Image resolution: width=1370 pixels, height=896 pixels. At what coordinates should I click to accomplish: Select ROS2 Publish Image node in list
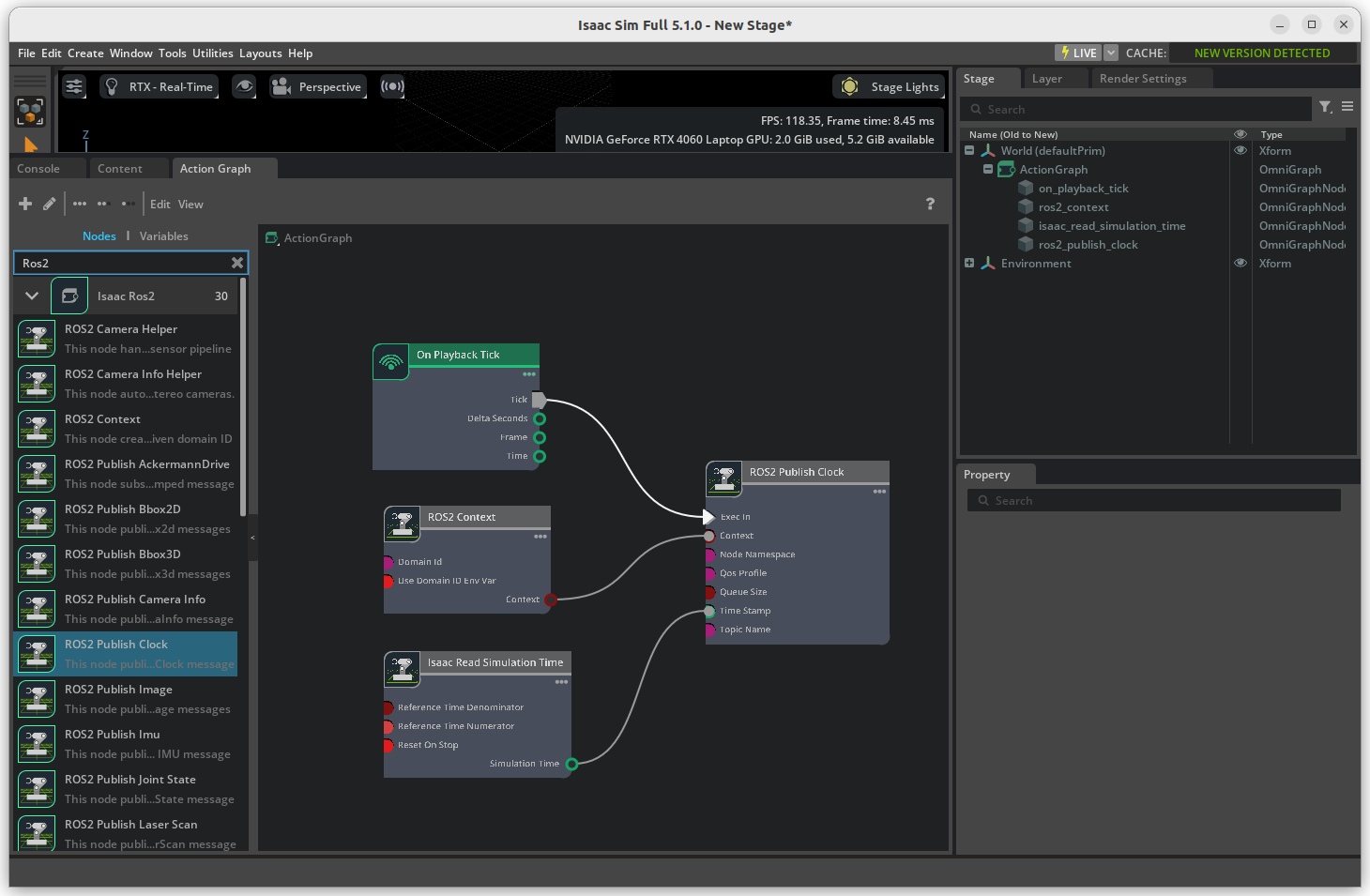tap(118, 690)
